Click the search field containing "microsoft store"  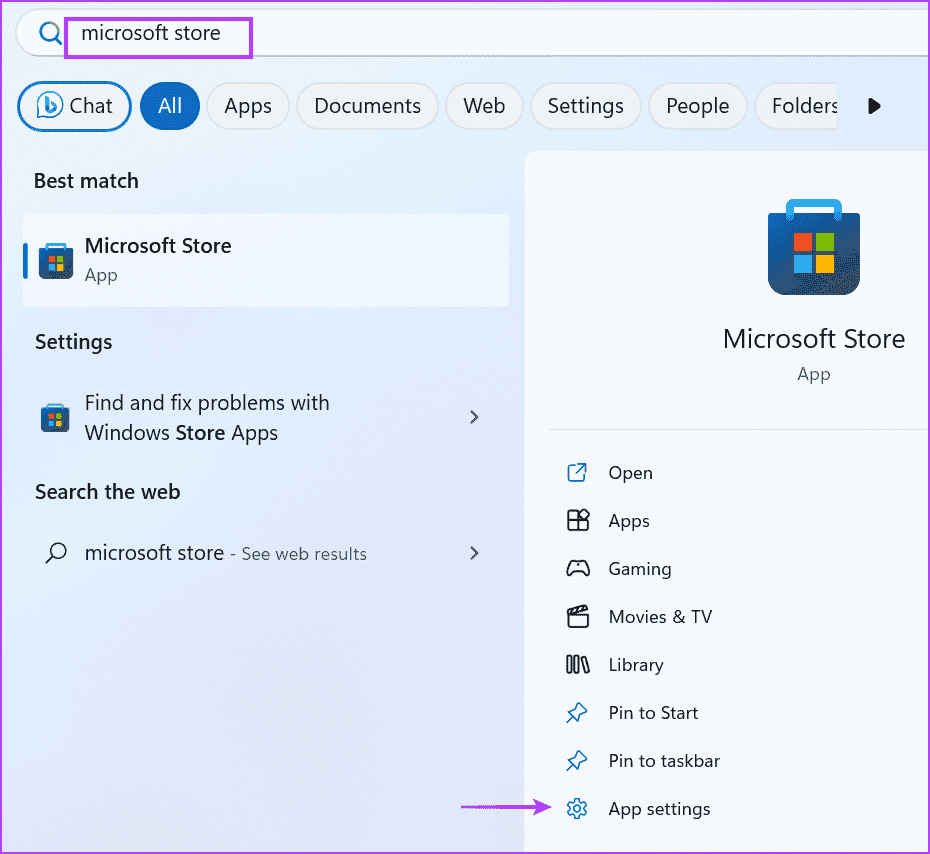point(474,33)
